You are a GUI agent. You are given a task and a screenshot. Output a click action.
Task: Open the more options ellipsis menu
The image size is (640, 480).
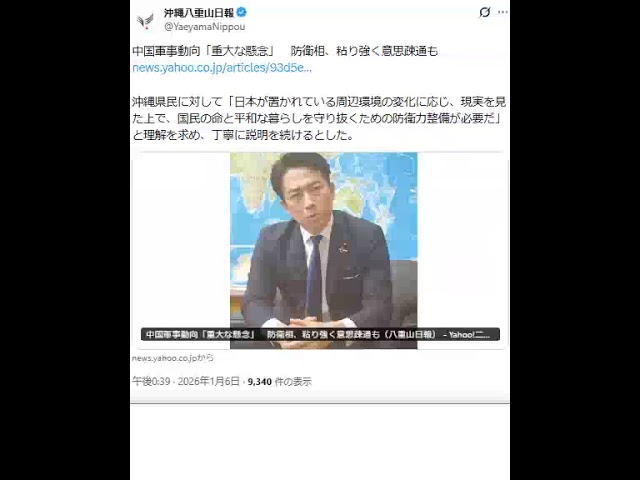point(503,12)
